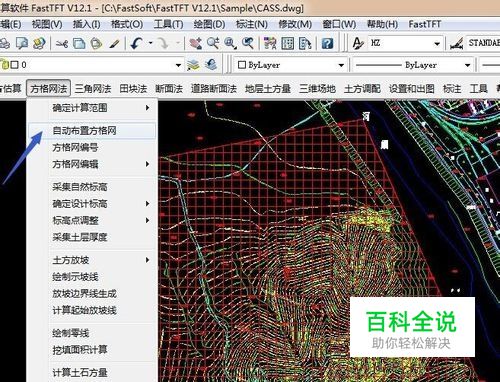The image size is (500, 382).
Task: Click the Paste icon
Action: click(x=96, y=43)
